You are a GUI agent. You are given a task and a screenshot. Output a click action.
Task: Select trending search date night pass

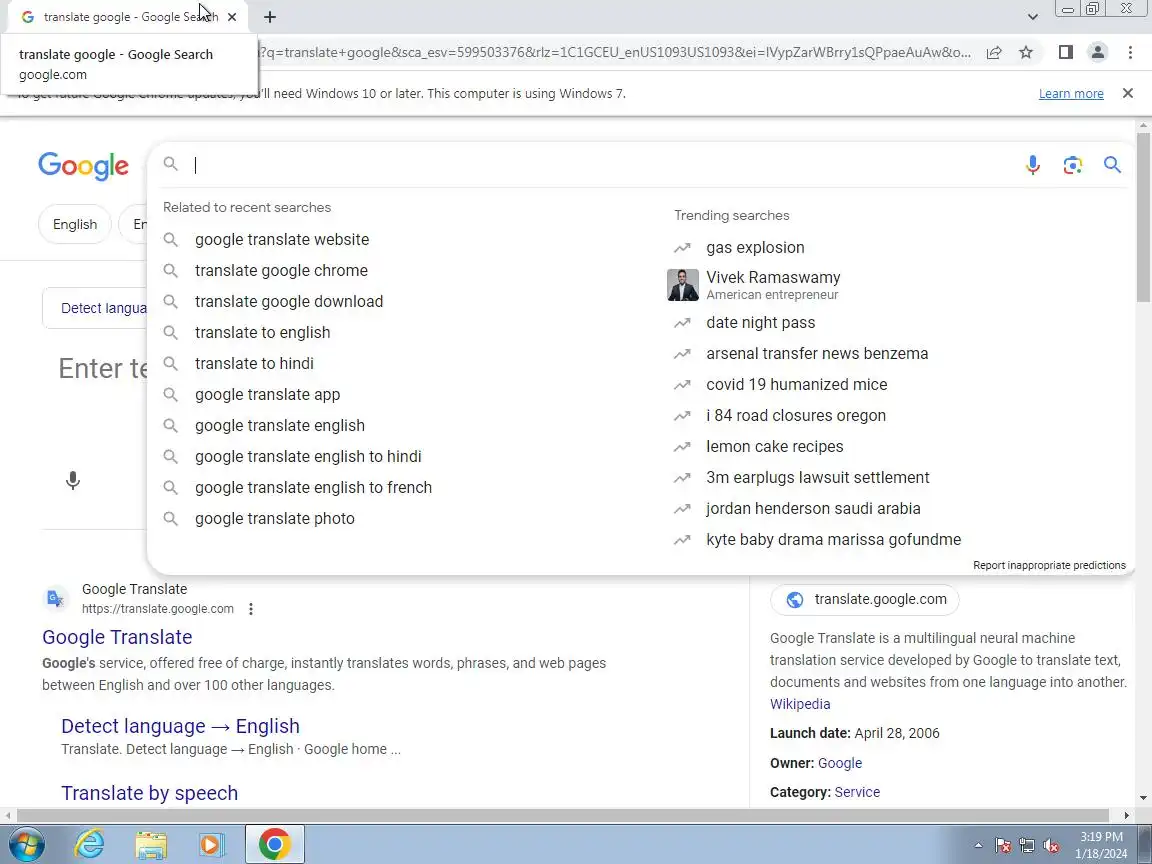(760, 323)
